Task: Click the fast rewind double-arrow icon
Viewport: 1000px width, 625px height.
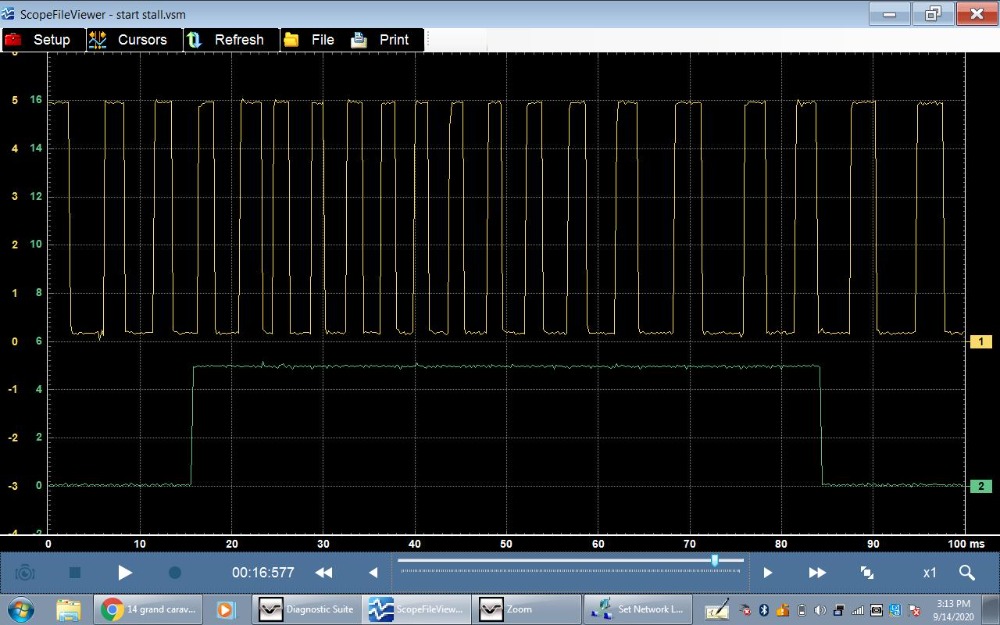Action: [x=324, y=573]
